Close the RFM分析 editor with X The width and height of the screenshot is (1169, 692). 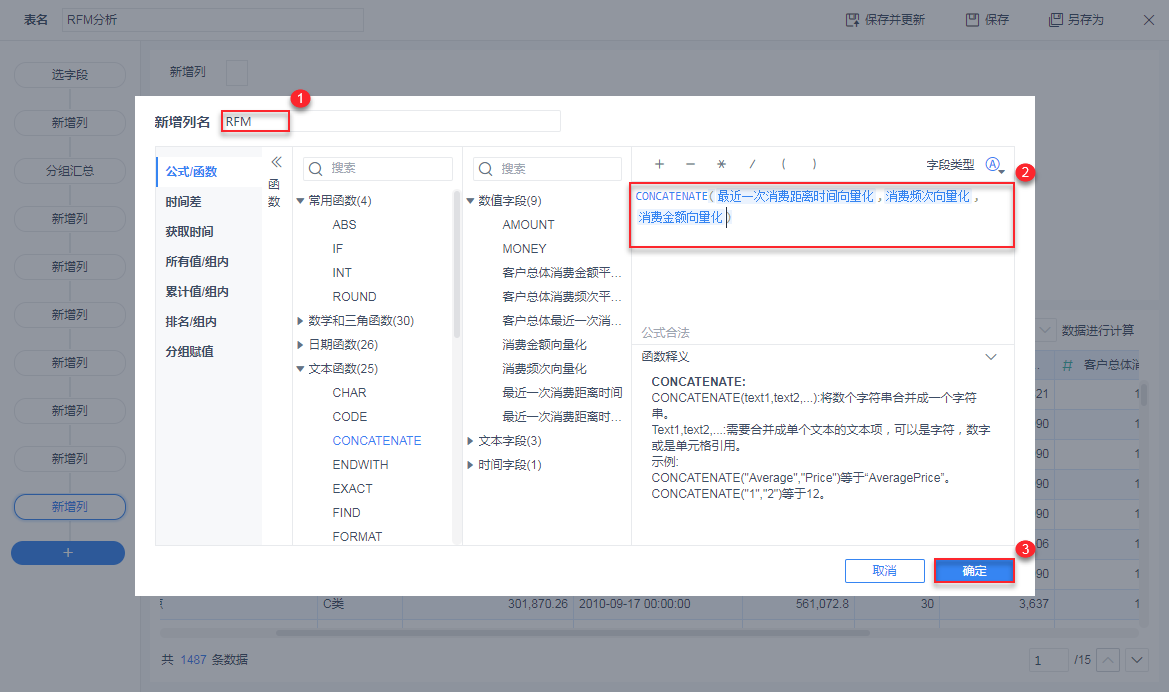1148,20
